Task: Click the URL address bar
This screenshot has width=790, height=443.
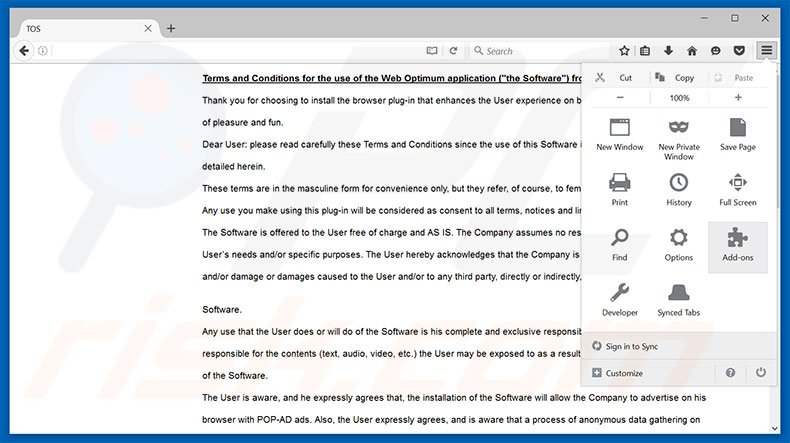Action: 237,51
